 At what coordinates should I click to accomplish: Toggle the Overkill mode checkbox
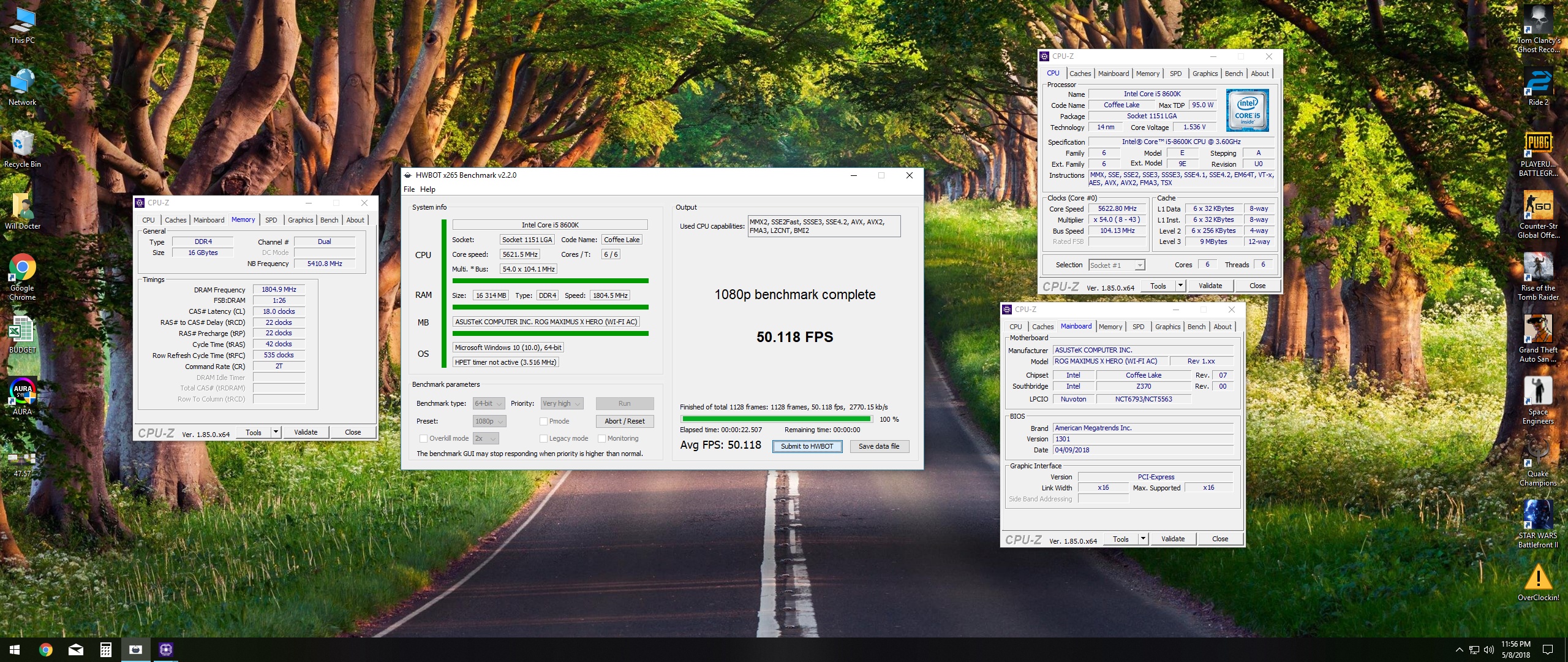[x=423, y=438]
